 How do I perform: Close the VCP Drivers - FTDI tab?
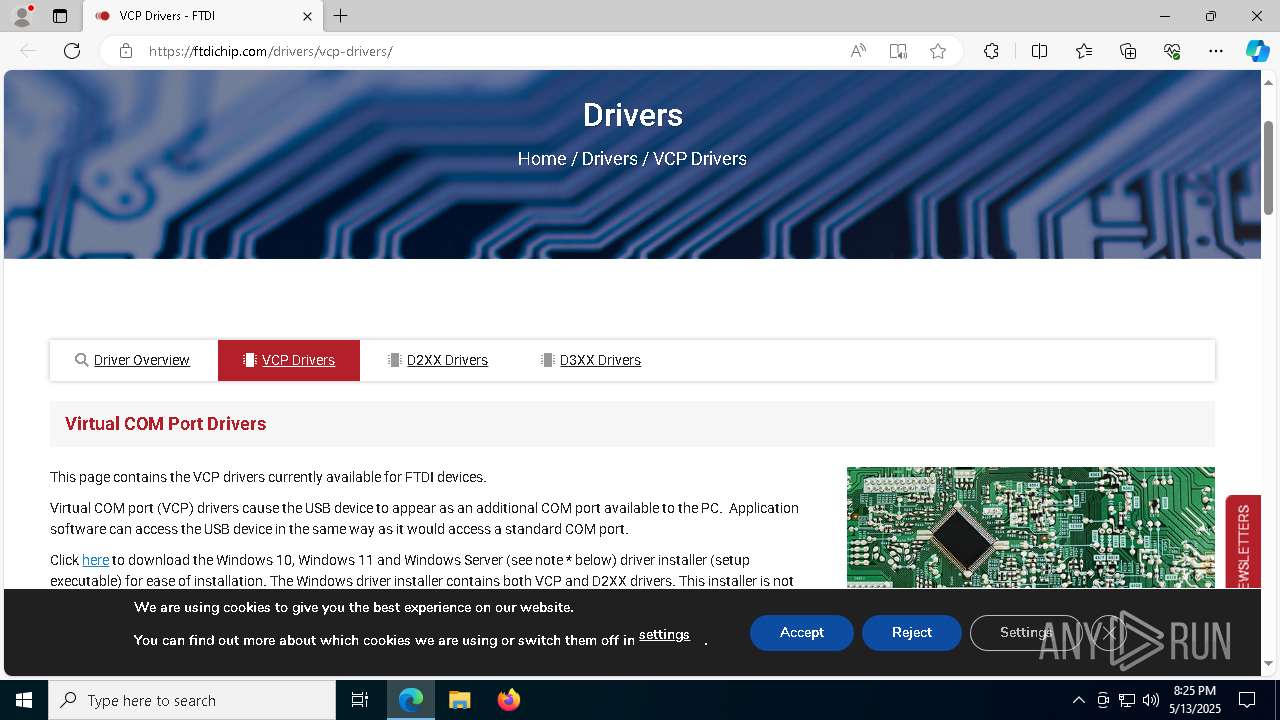[x=307, y=16]
